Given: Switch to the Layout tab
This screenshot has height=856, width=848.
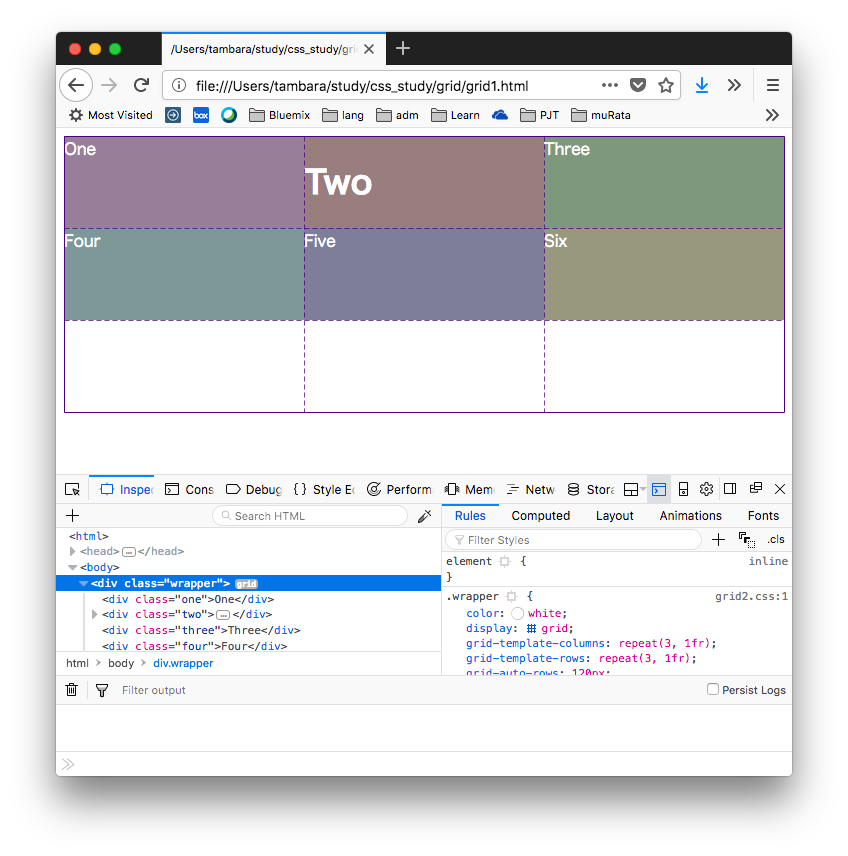Looking at the screenshot, I should click(x=614, y=515).
